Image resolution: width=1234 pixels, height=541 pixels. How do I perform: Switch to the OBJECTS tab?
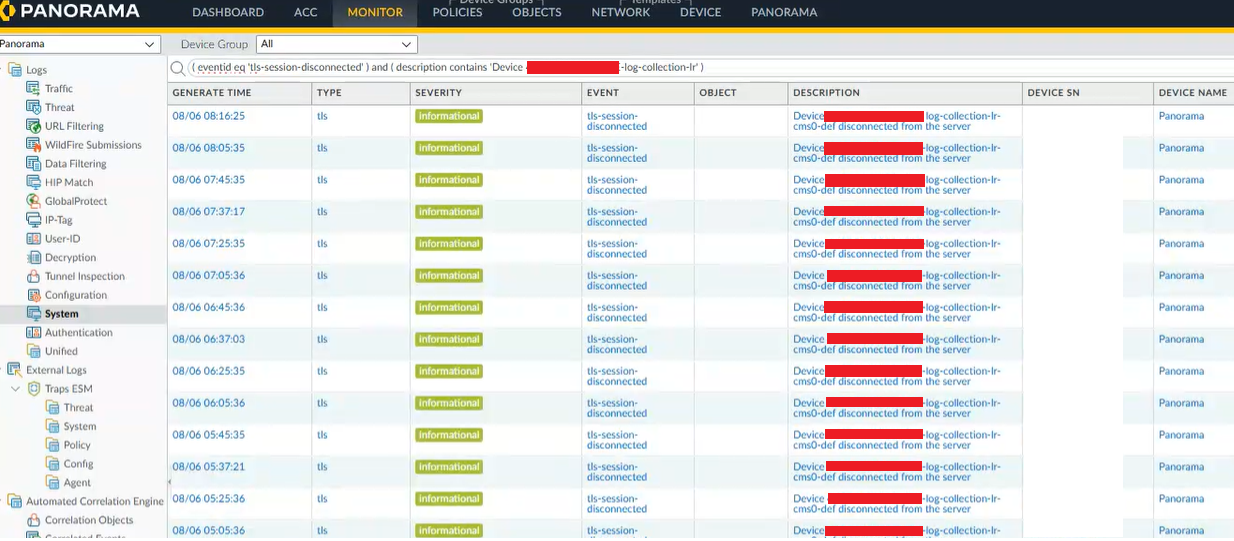[537, 13]
